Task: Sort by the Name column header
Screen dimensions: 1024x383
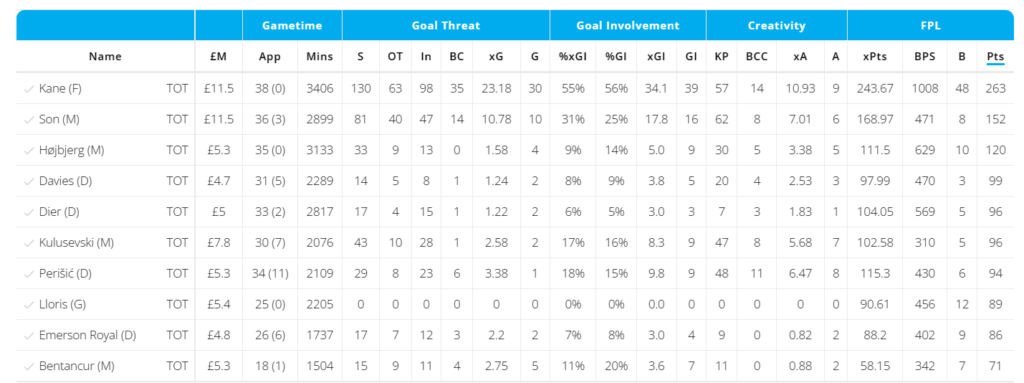Action: [x=105, y=57]
